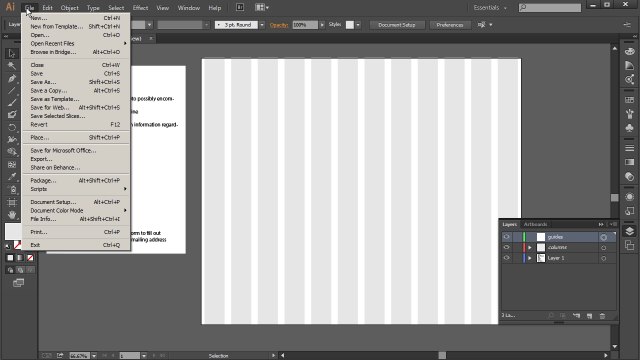Open the Scripts submenu
The height and width of the screenshot is (360, 640).
pyautogui.click(x=75, y=189)
